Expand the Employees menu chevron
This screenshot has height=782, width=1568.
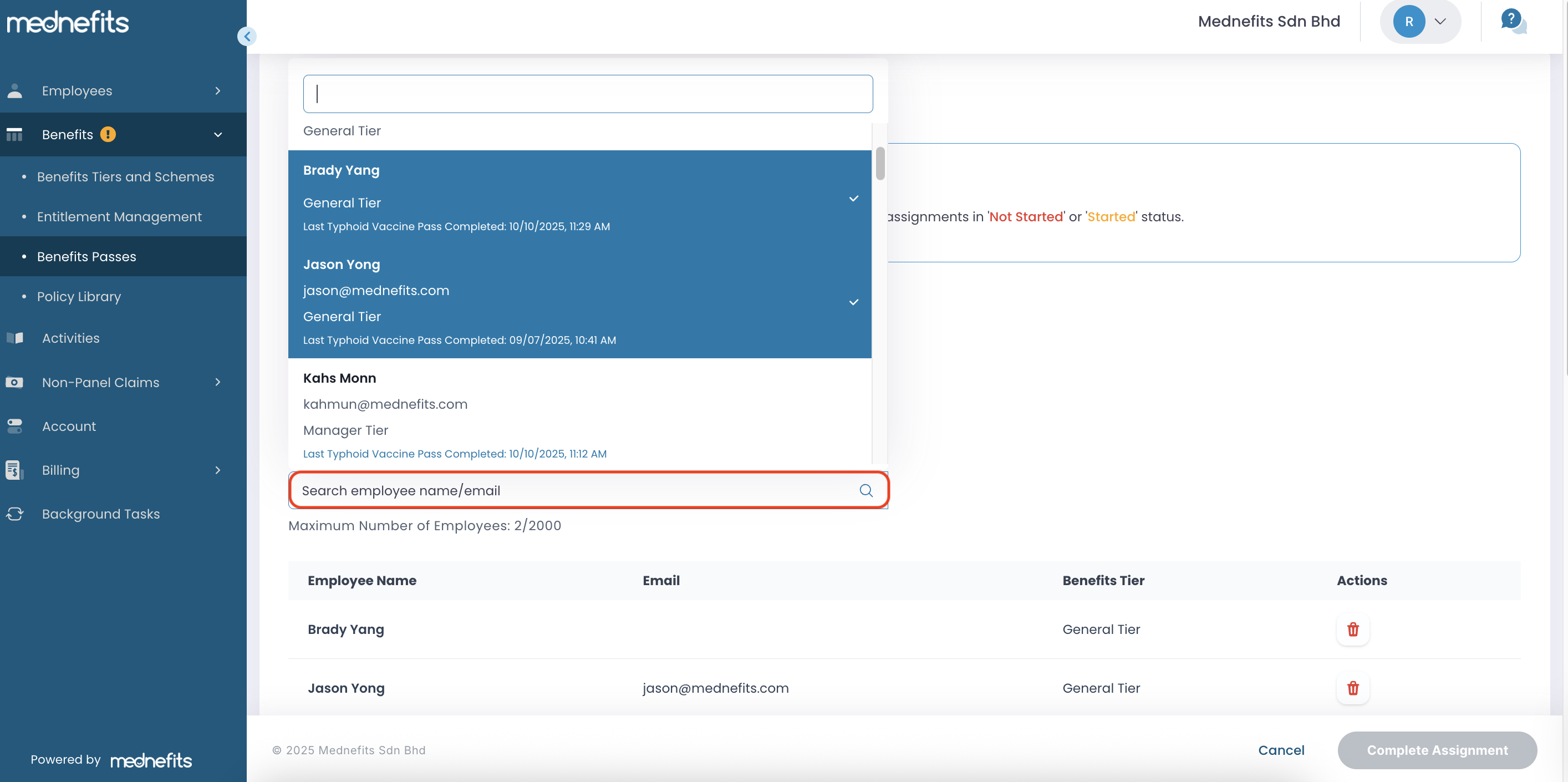tap(217, 91)
